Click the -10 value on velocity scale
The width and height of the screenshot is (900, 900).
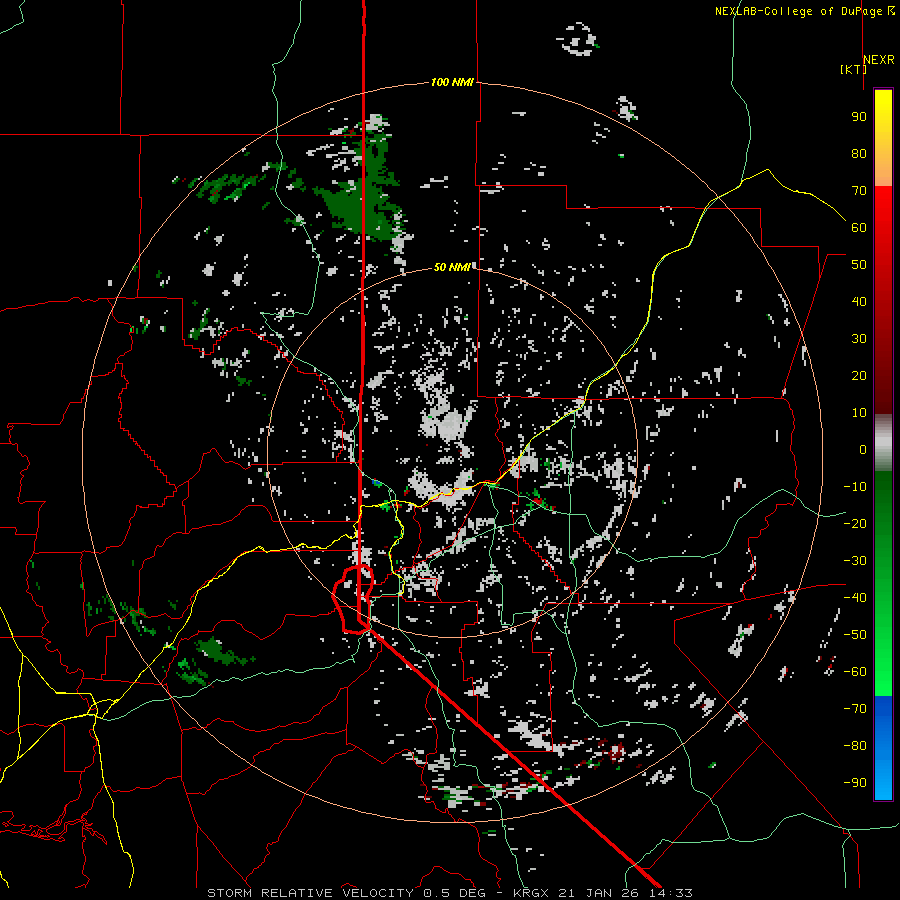pyautogui.click(x=855, y=487)
